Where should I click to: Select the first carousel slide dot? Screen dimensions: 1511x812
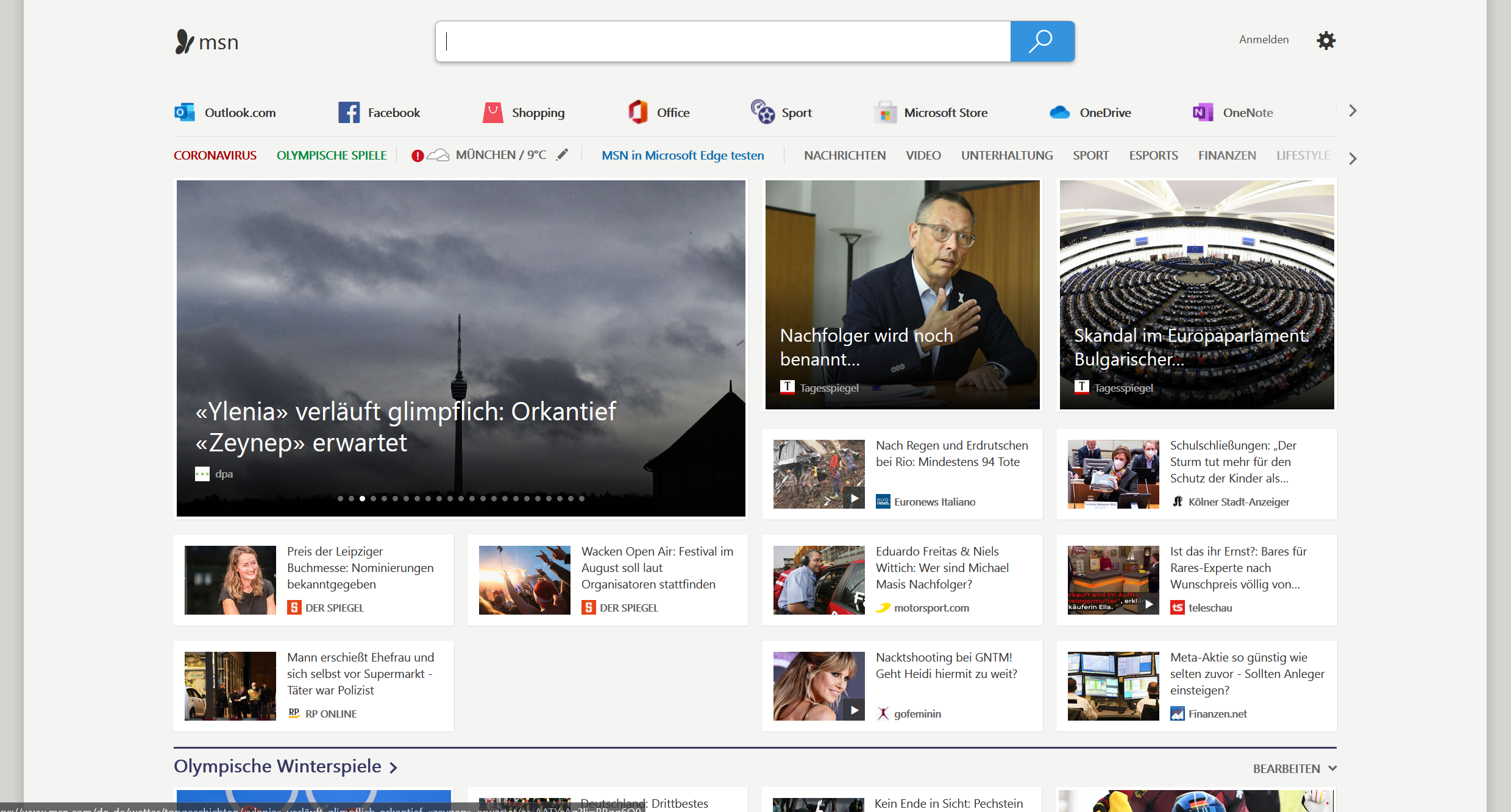coord(340,498)
